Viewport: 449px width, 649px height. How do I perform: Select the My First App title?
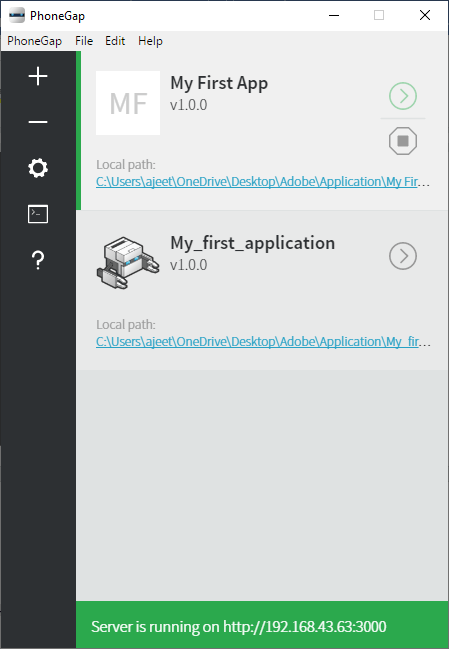(219, 83)
